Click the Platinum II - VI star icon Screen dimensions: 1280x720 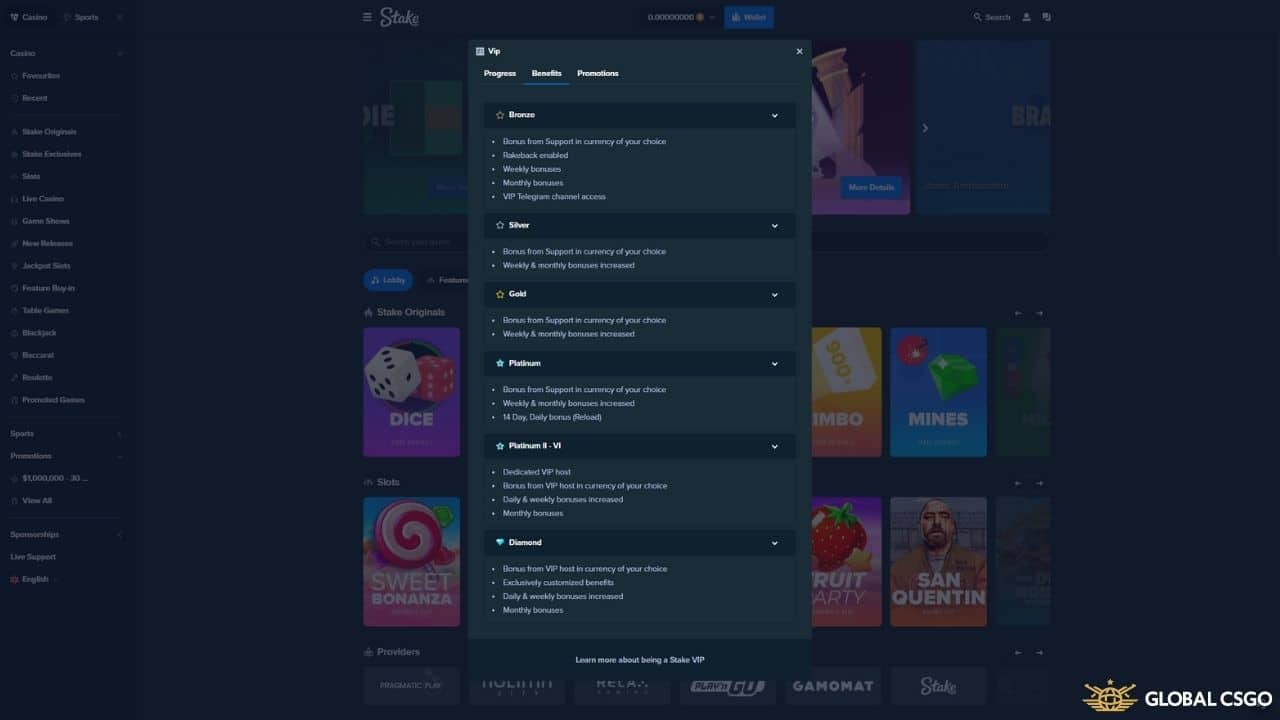coord(500,446)
